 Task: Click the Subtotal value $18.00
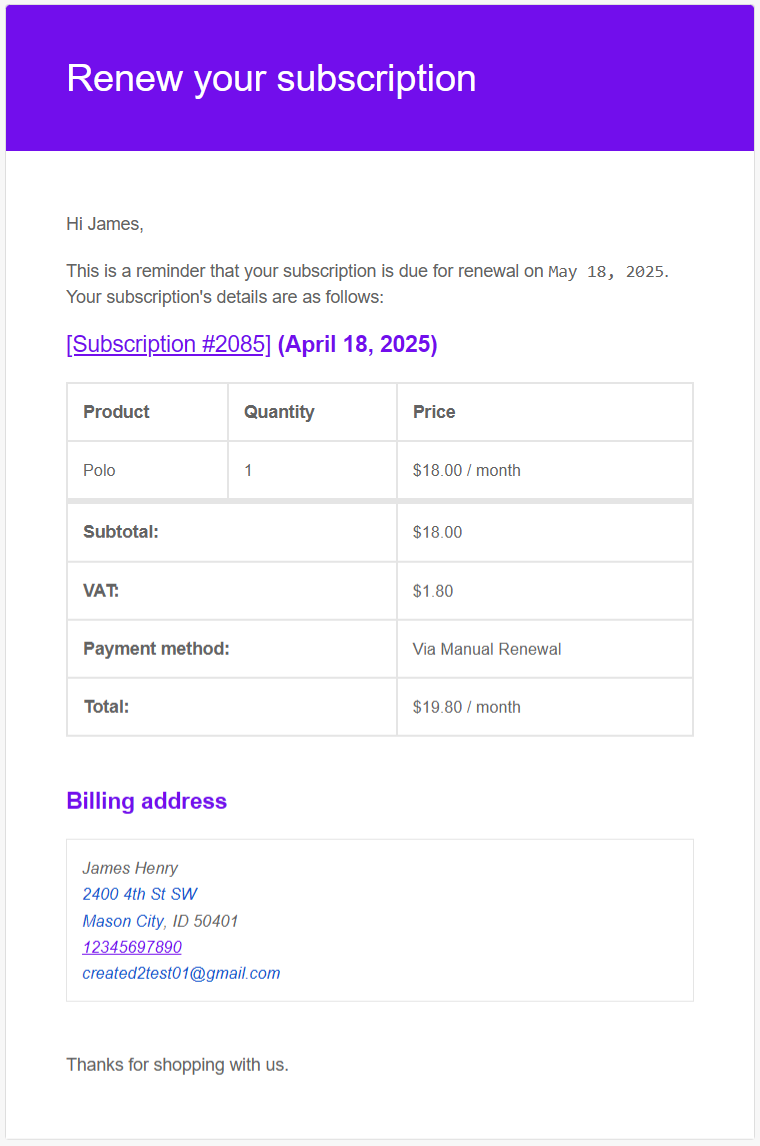[x=437, y=532]
